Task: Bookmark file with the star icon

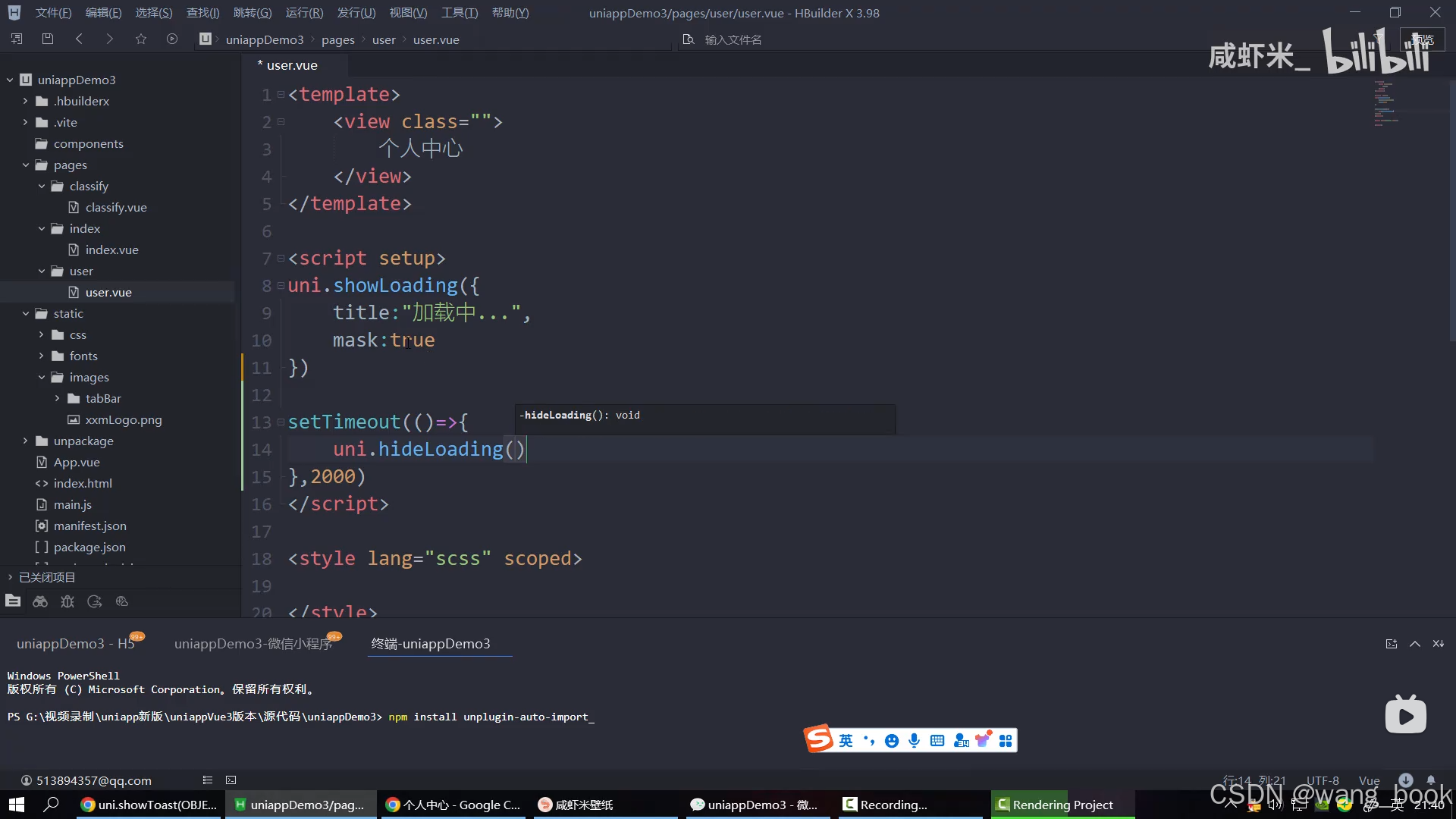Action: [x=141, y=39]
